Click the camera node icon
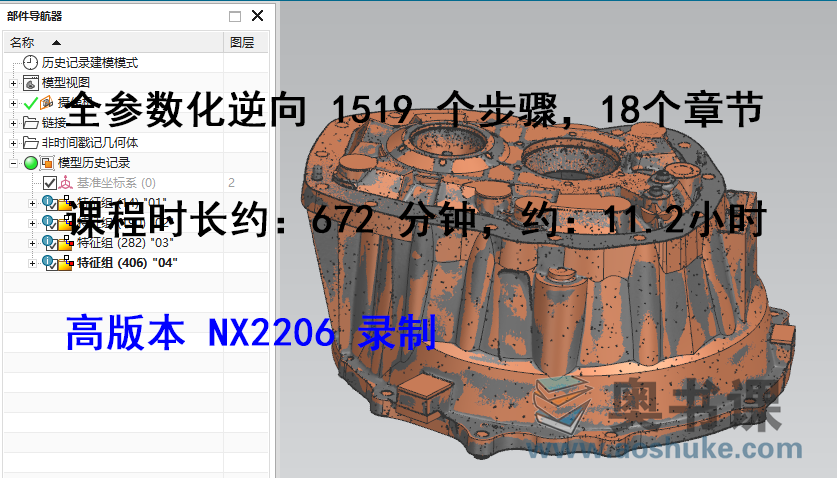This screenshot has height=478, width=837. [46, 102]
